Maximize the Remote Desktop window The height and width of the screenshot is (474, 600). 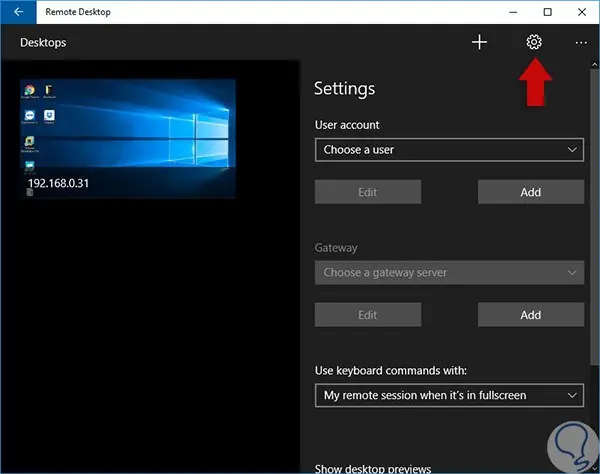(548, 12)
